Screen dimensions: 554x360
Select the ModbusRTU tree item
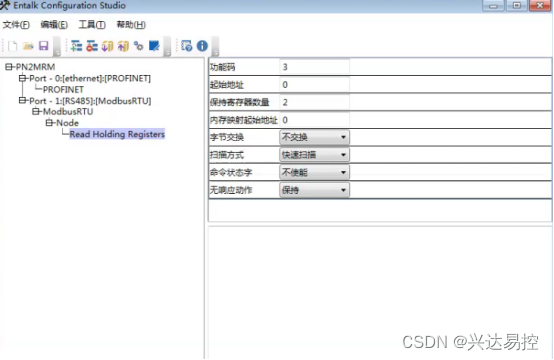pyautogui.click(x=68, y=112)
